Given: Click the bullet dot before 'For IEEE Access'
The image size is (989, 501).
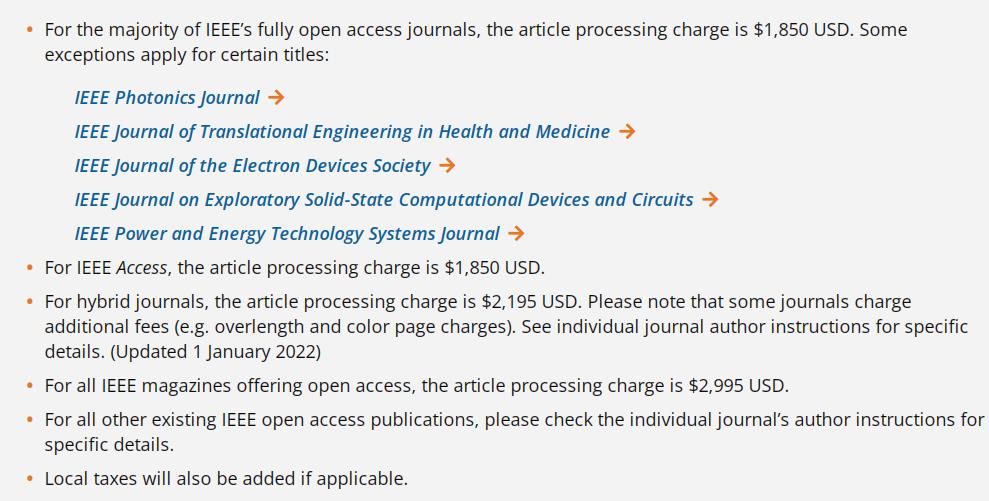Looking at the screenshot, I should 30,268.
